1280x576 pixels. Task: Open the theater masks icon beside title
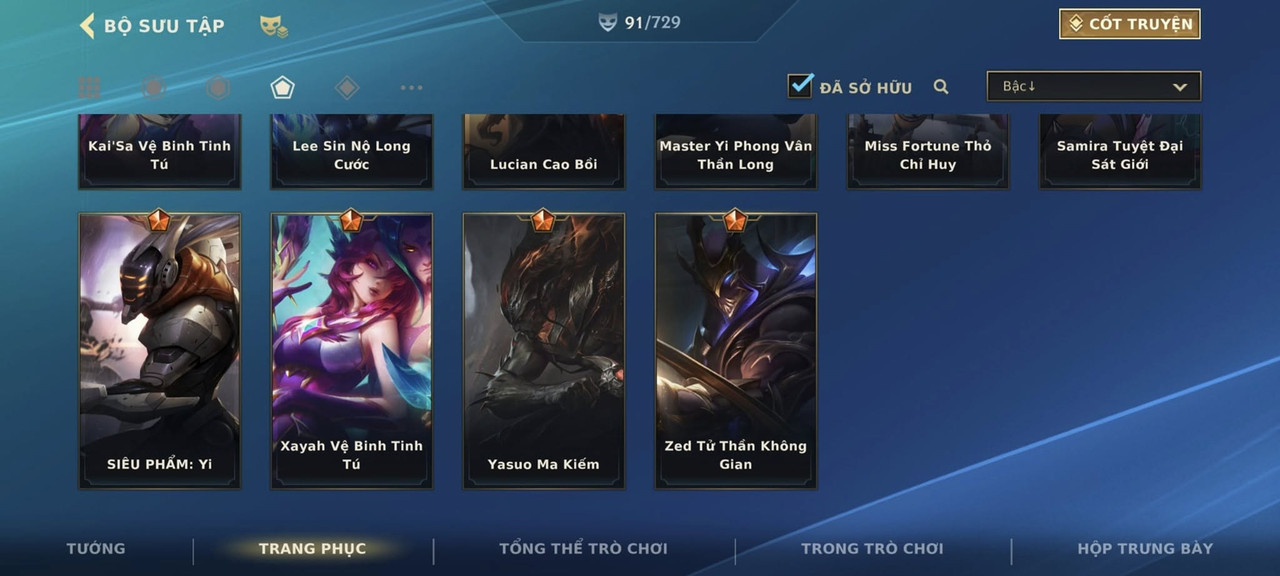[x=273, y=26]
